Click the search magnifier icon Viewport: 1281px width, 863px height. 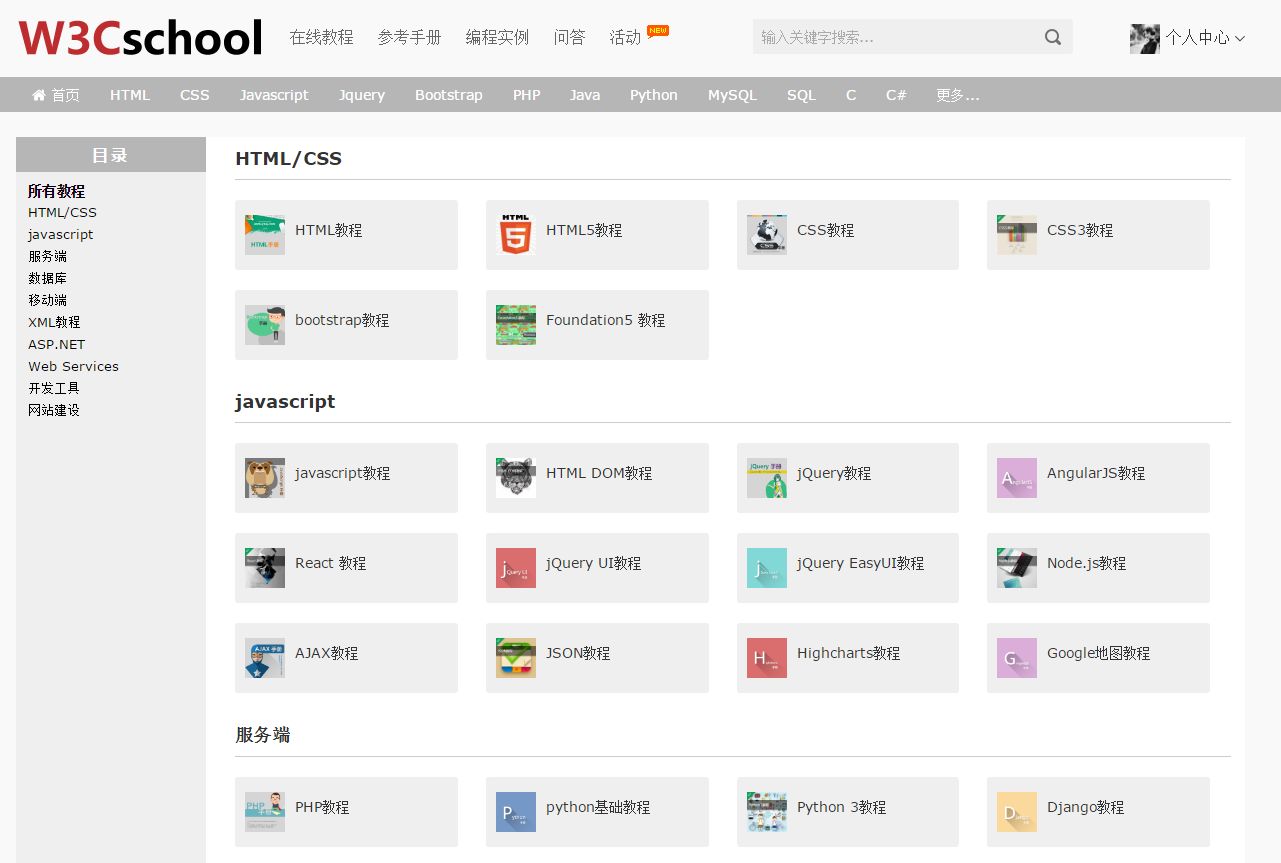[1053, 37]
